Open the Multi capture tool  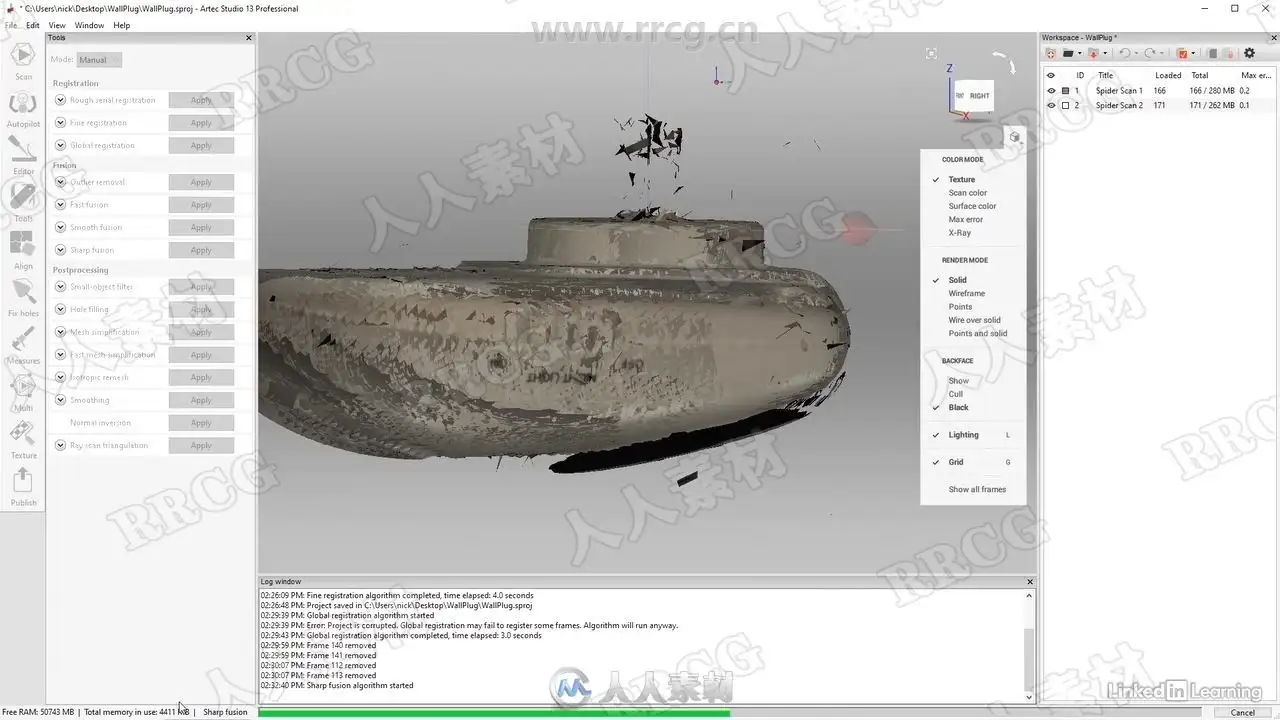[x=23, y=392]
